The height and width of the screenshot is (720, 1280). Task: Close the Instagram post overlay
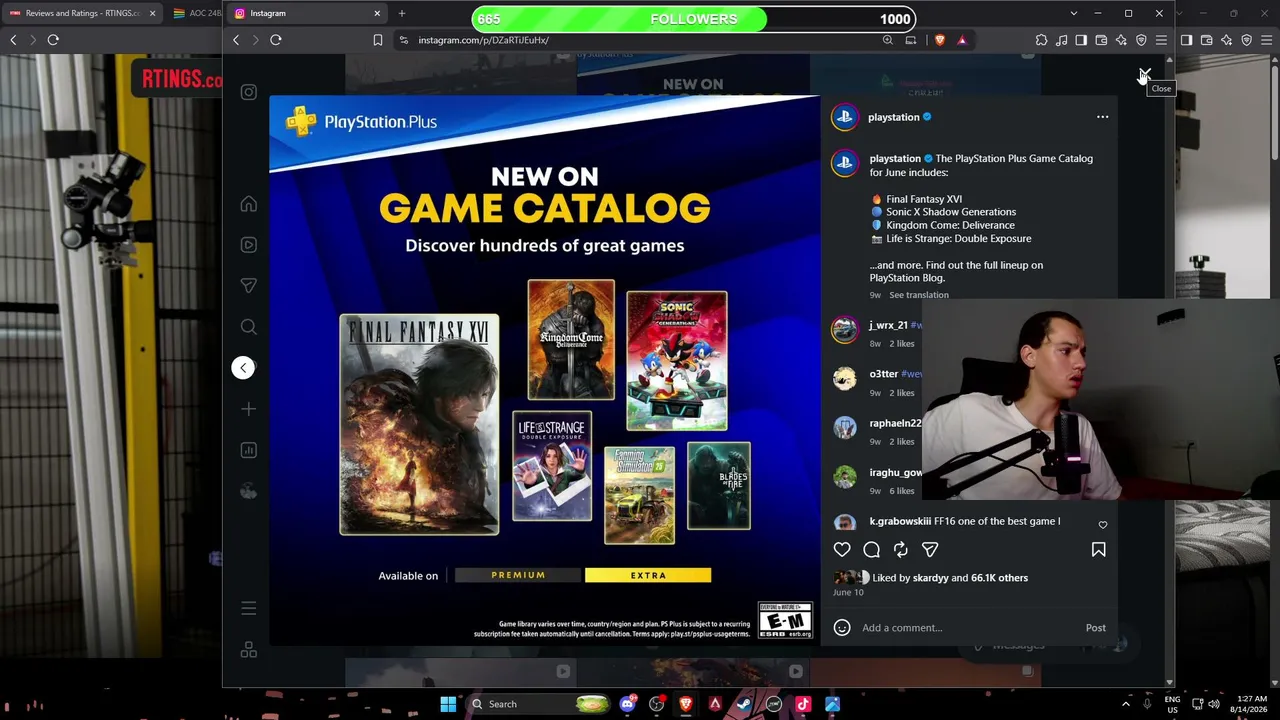(1145, 75)
